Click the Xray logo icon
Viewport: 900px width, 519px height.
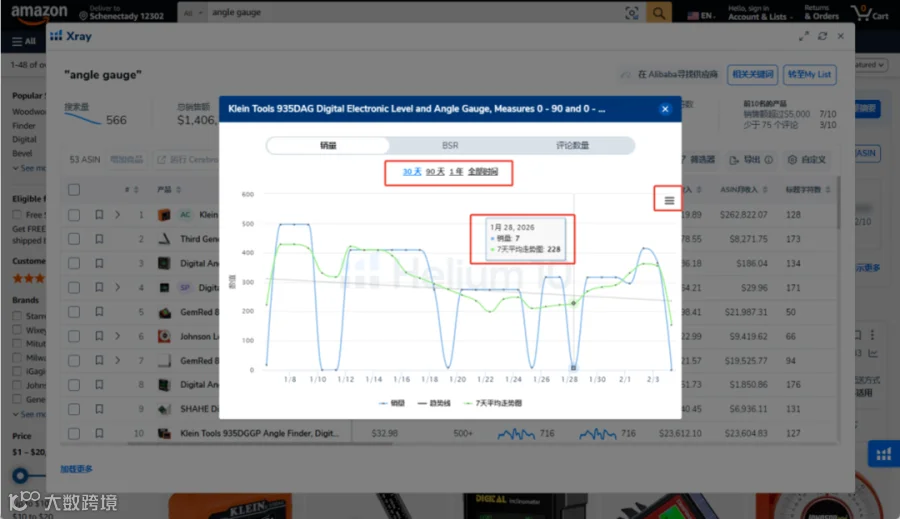(56, 36)
